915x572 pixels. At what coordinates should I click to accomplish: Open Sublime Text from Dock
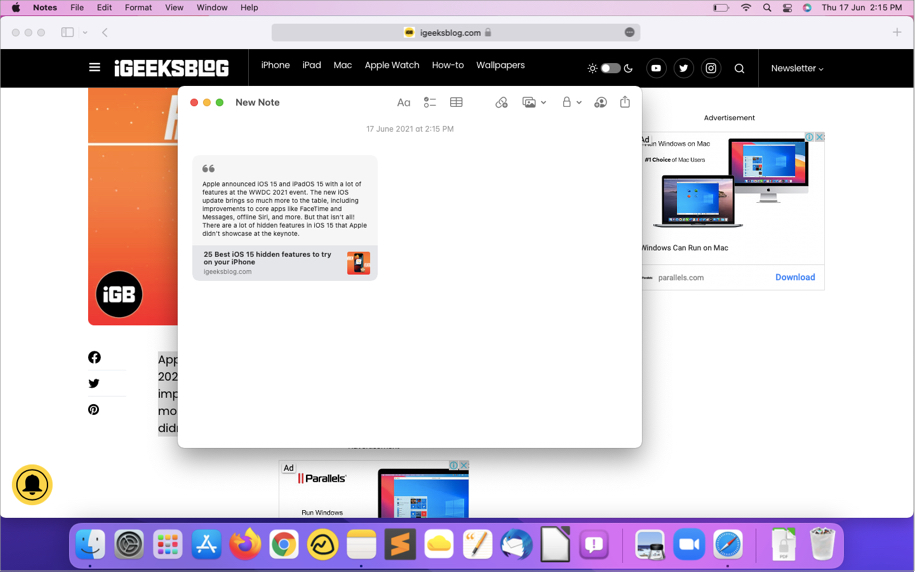click(400, 545)
